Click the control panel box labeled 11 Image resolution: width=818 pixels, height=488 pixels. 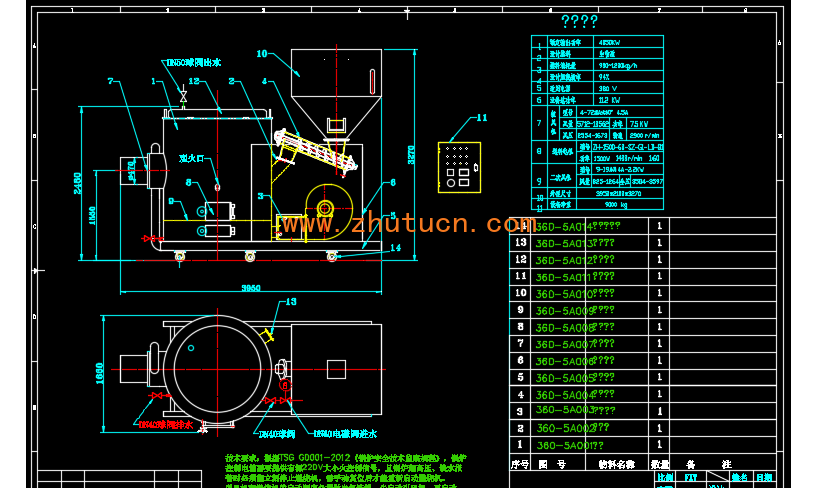coord(459,165)
